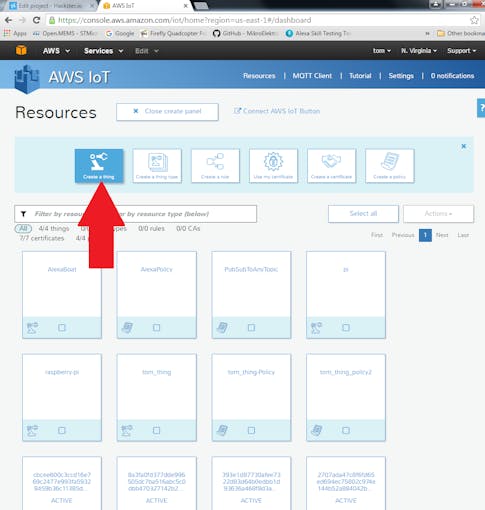
Task: Bookmark this page with the star icon
Action: pos(474,20)
